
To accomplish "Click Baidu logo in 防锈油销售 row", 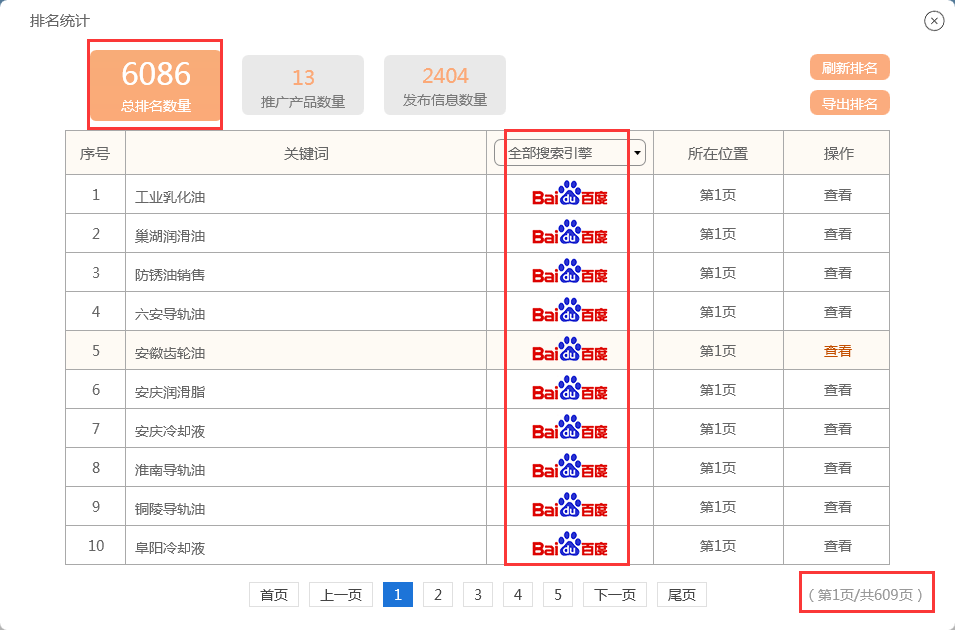I will coord(569,271).
